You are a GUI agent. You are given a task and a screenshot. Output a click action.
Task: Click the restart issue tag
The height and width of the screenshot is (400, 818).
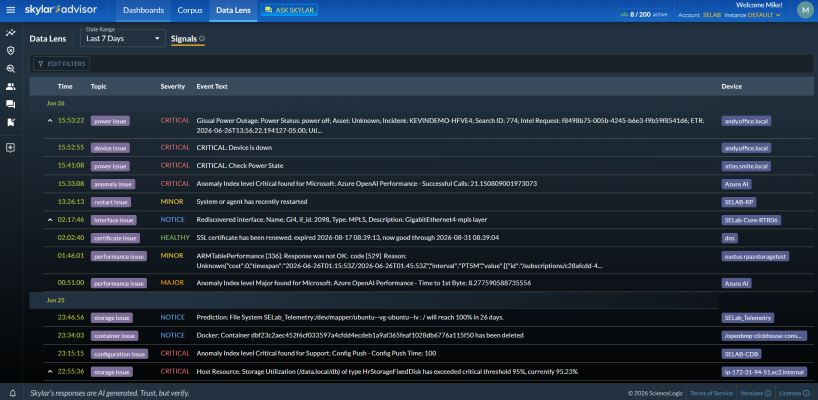[111, 202]
